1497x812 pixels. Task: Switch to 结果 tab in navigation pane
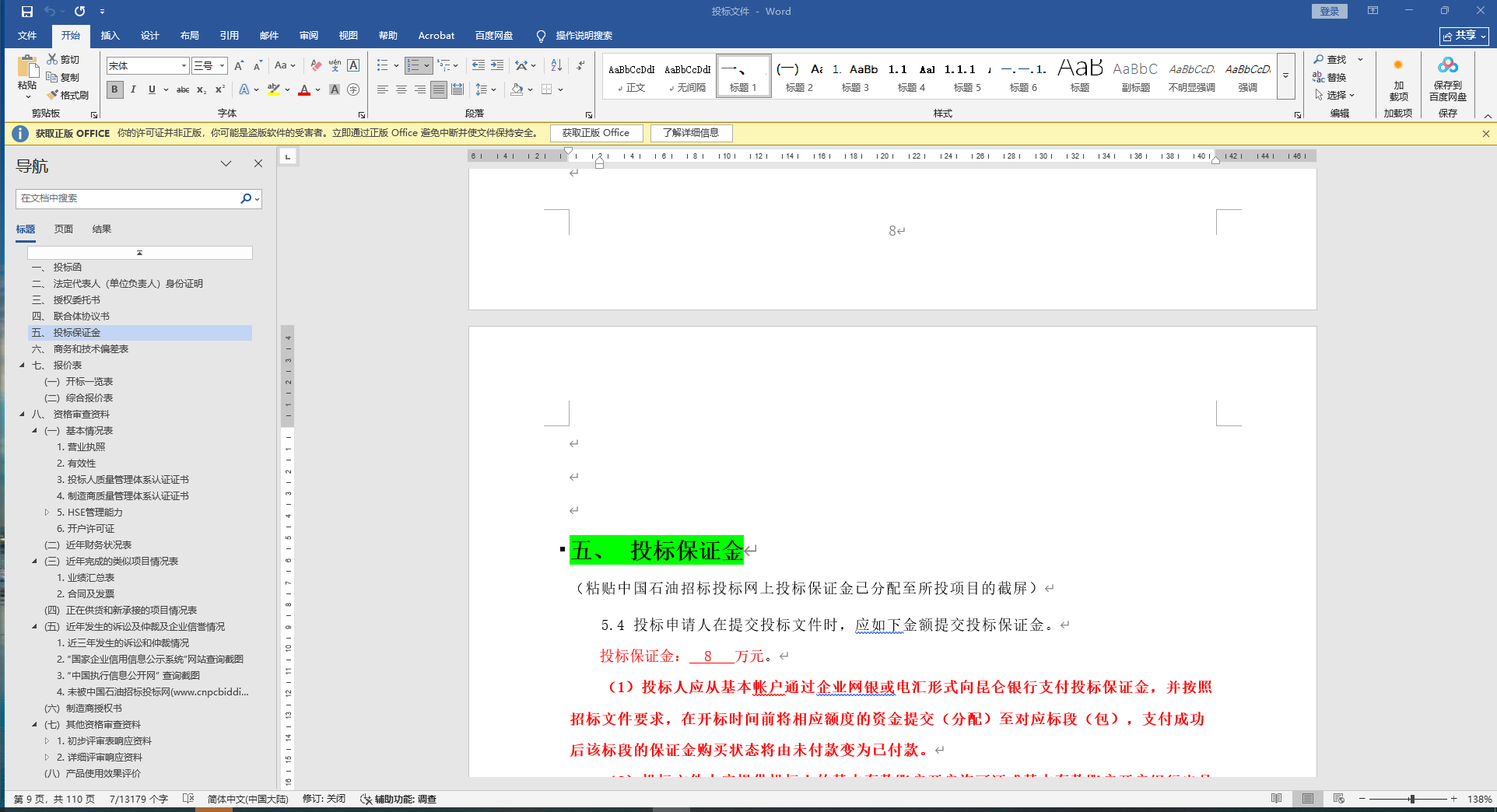[102, 229]
